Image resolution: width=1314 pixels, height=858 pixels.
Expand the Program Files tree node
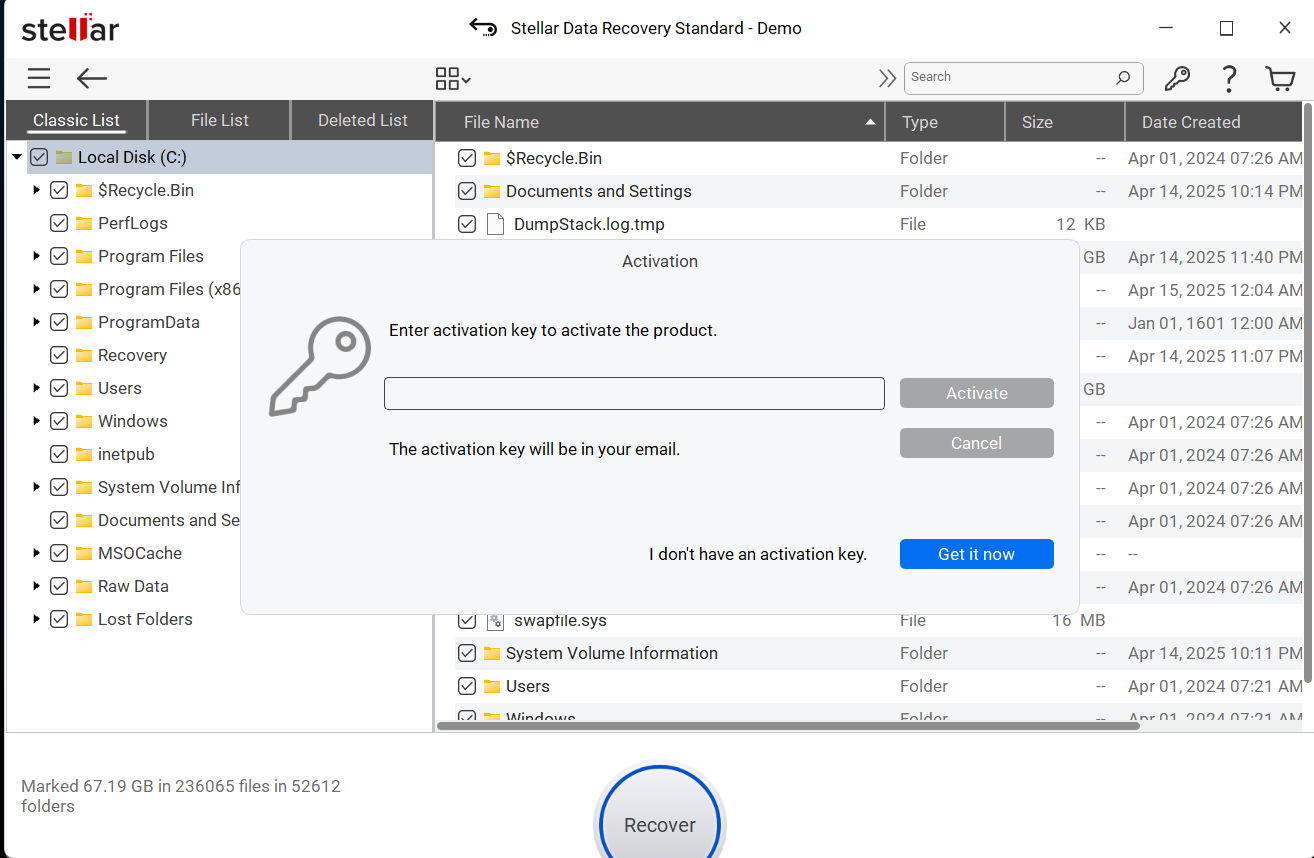(37, 256)
